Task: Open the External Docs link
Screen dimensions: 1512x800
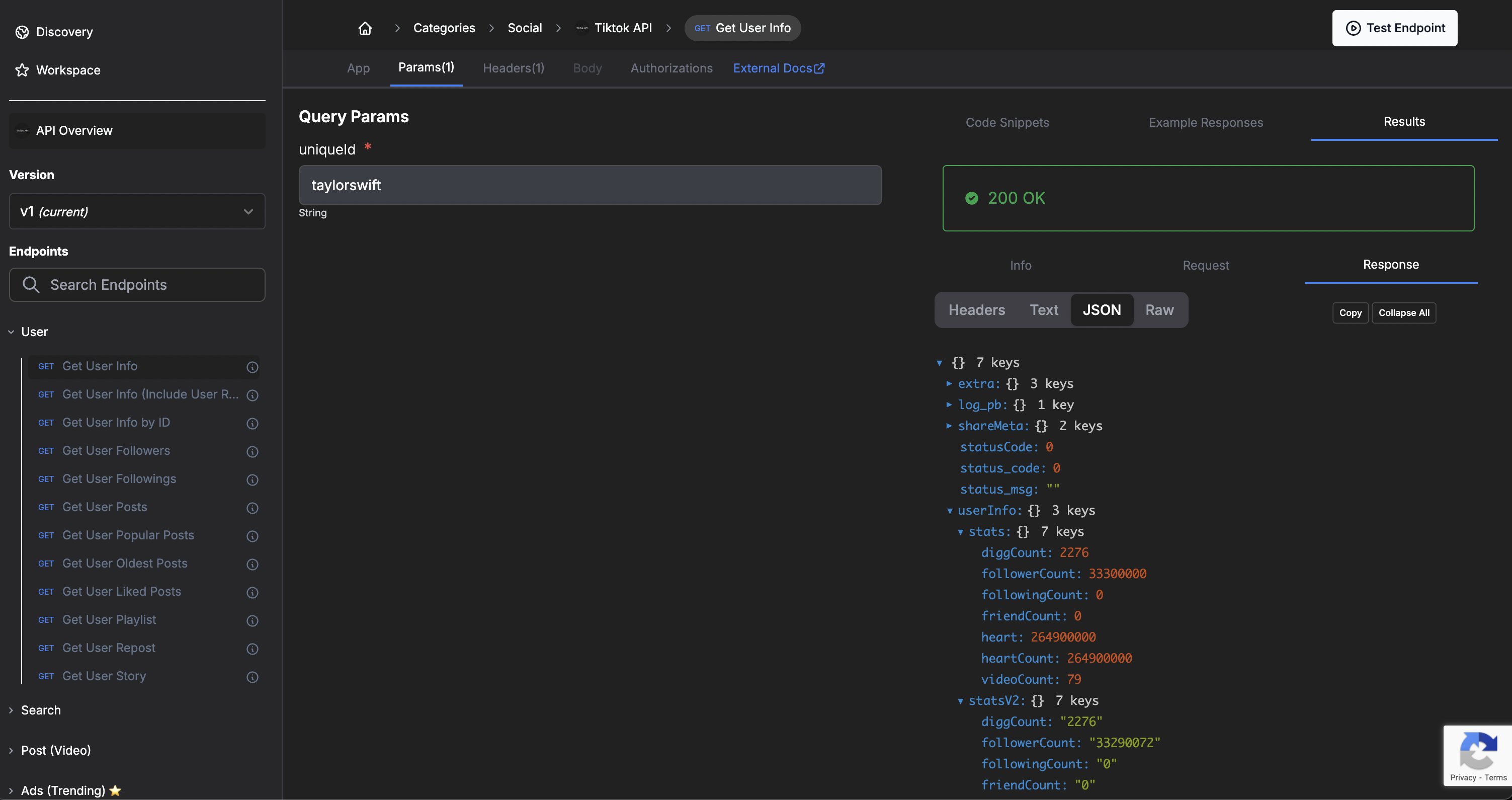Action: pyautogui.click(x=778, y=68)
